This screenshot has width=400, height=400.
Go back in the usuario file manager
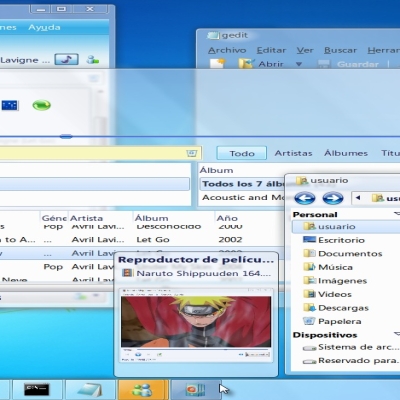(305, 198)
